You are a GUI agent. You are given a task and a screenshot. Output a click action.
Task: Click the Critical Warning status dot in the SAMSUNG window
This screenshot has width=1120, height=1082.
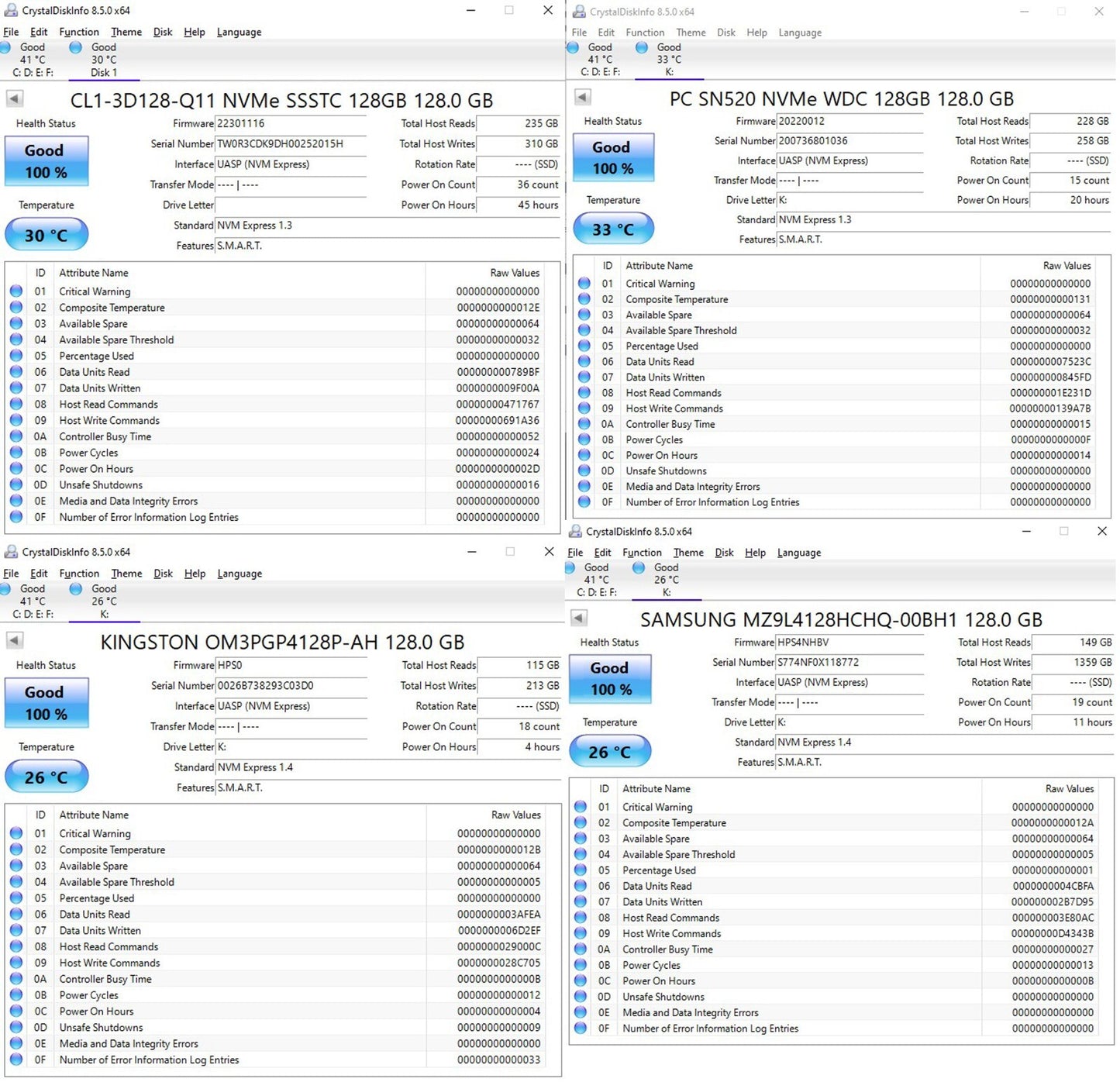581,807
